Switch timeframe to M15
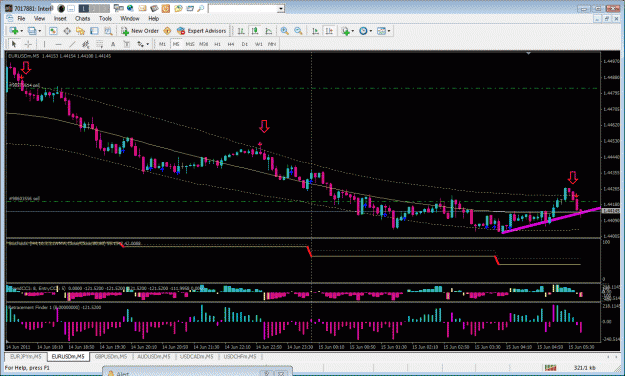 (190, 44)
